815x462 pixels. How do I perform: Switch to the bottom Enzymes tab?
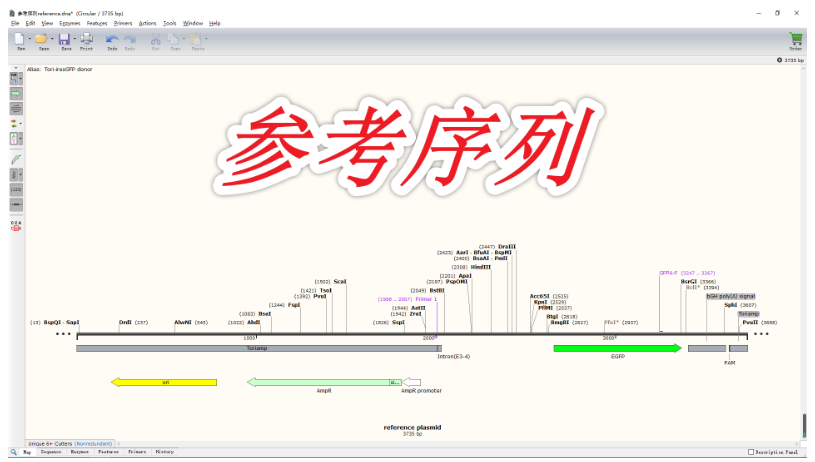pyautogui.click(x=80, y=452)
